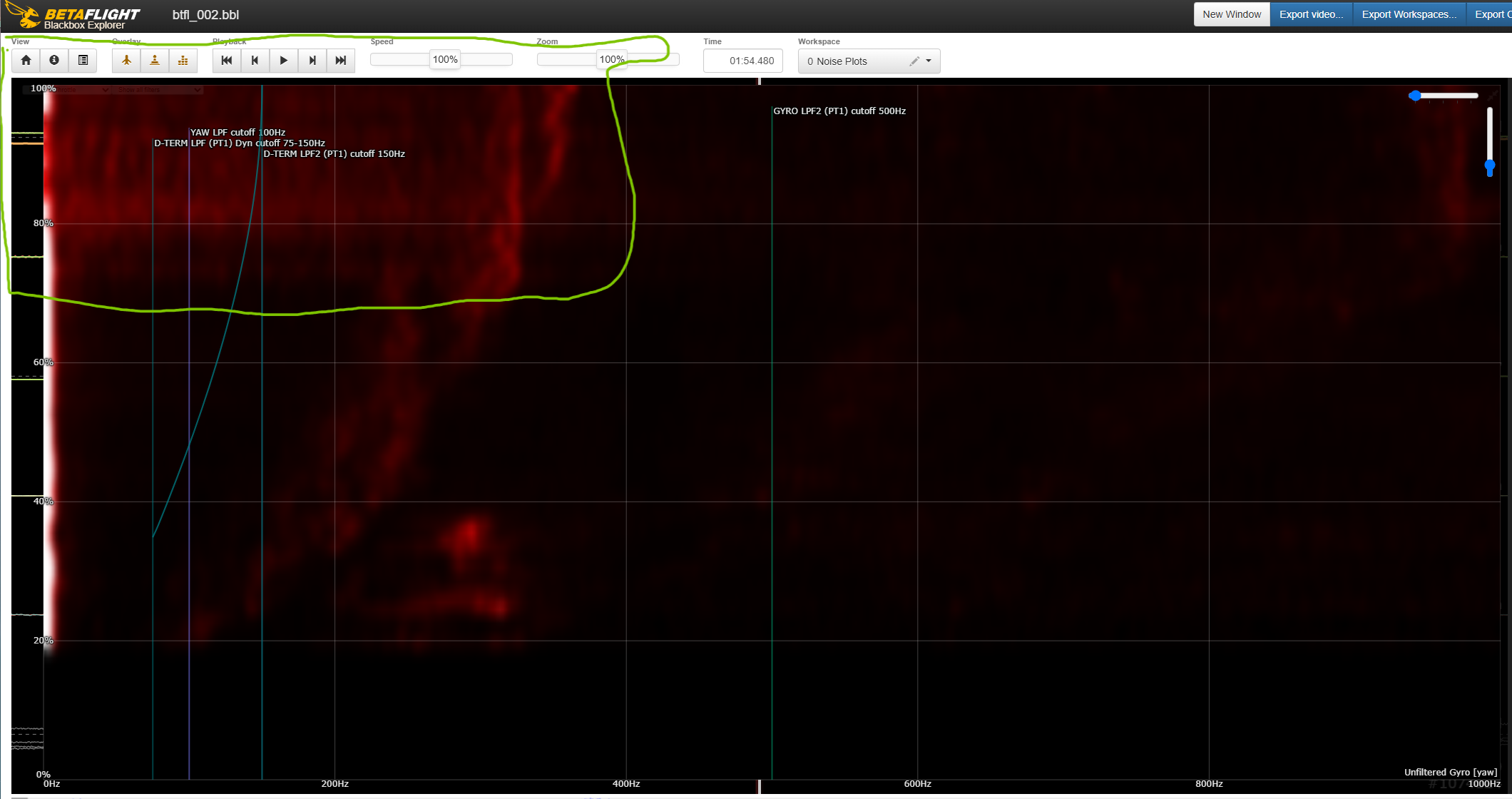Toggle the field values table icon
This screenshot has width=1512, height=799.
(83, 61)
